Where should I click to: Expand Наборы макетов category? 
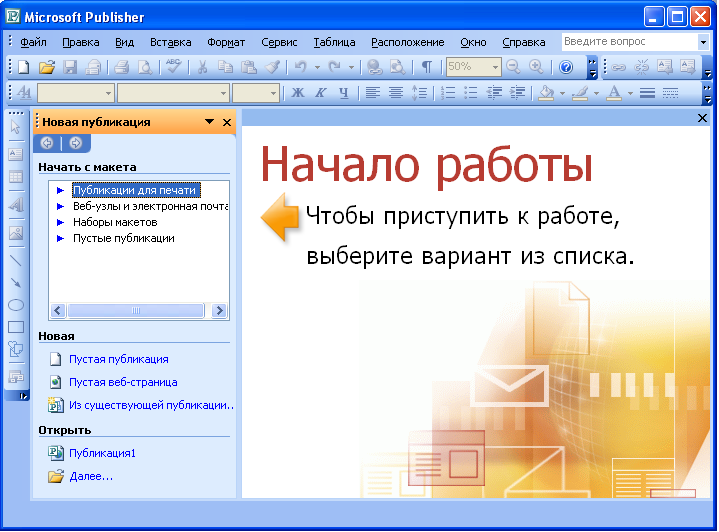click(x=60, y=222)
